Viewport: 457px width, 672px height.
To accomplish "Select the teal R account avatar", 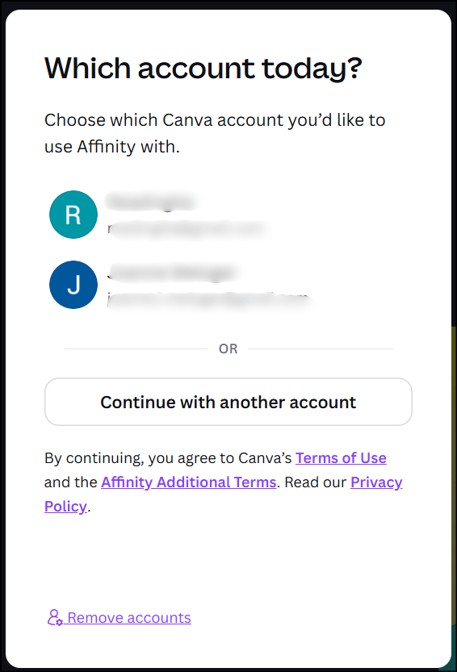I will pos(73,214).
